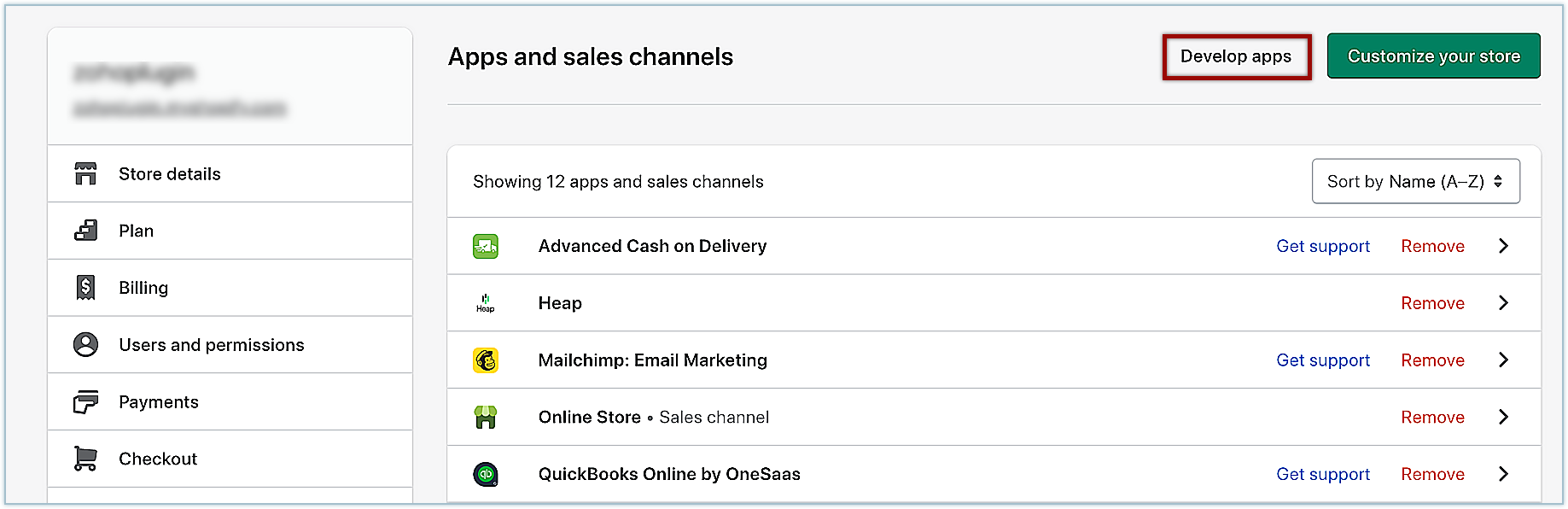Remove the Heap app
The width and height of the screenshot is (1568, 509).
[x=1432, y=303]
